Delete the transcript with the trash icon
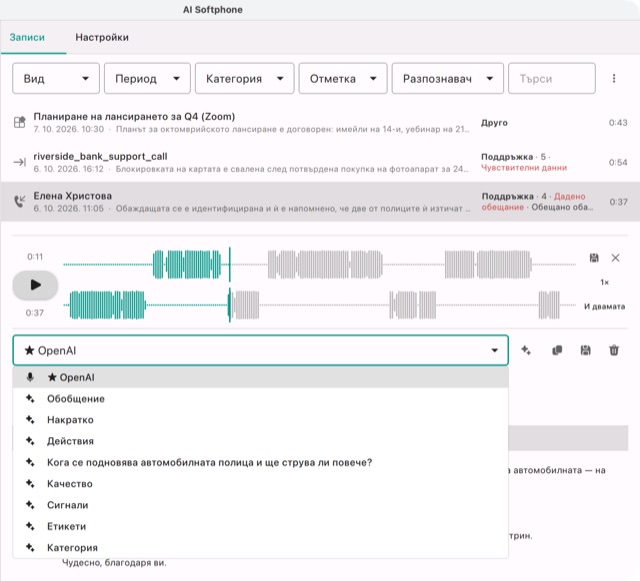The width and height of the screenshot is (640, 581). pos(614,350)
